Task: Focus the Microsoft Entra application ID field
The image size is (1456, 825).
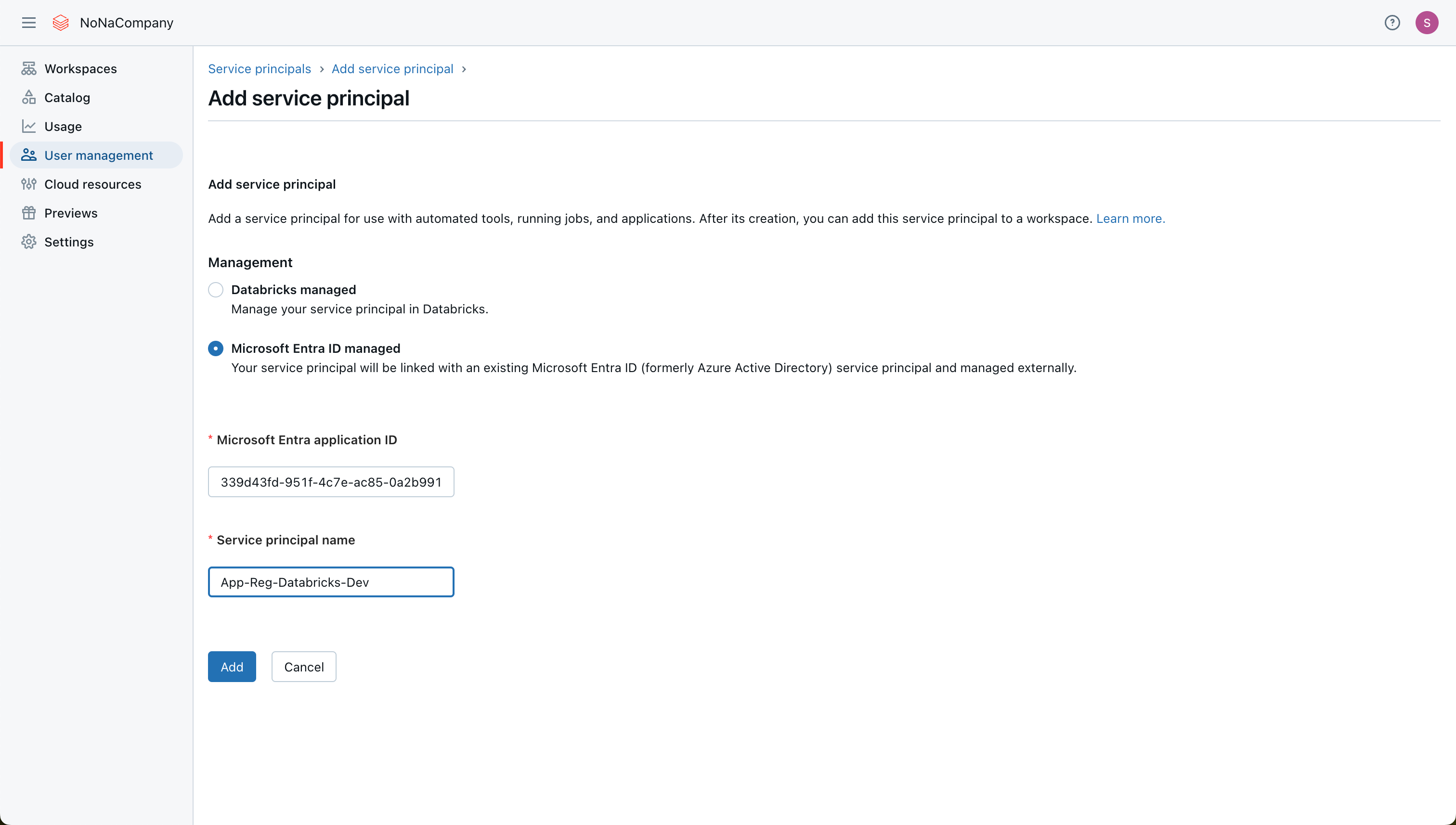Action: tap(330, 482)
